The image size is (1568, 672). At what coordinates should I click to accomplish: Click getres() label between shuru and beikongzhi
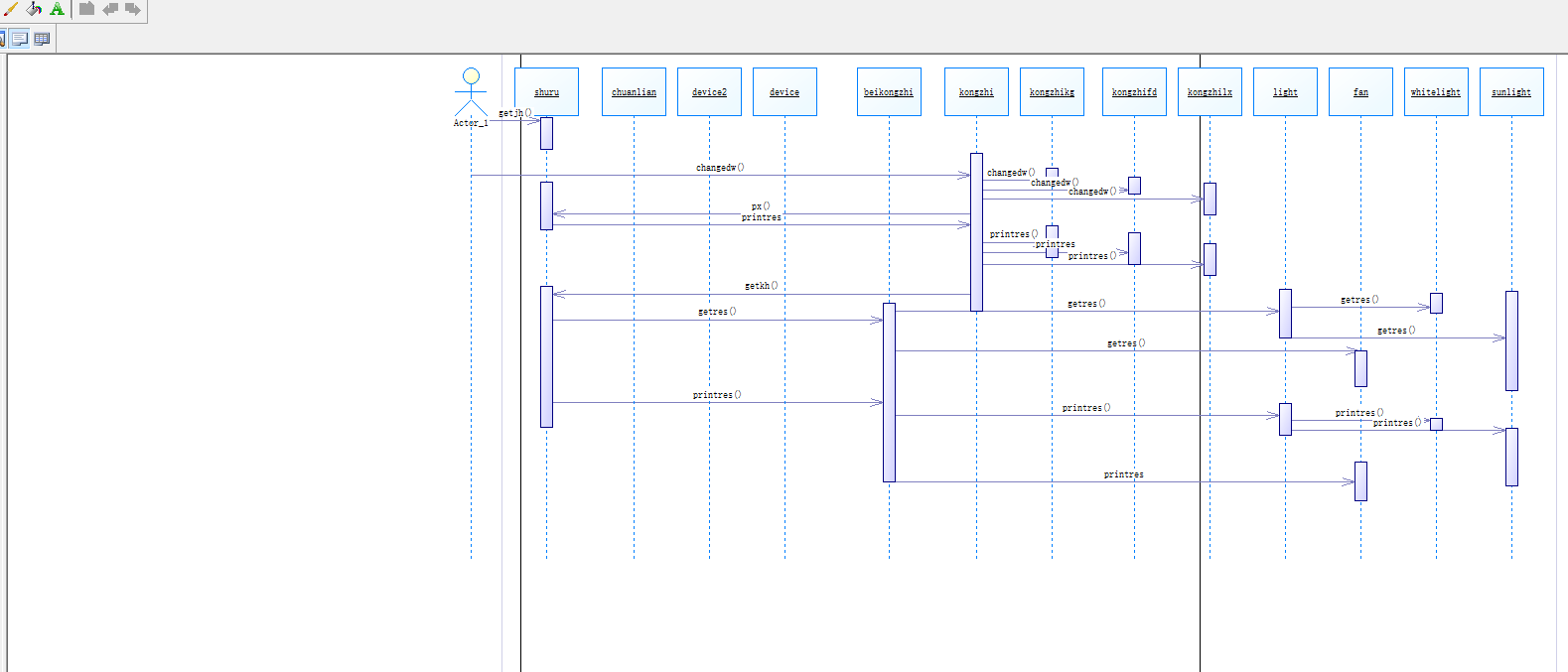click(x=717, y=312)
